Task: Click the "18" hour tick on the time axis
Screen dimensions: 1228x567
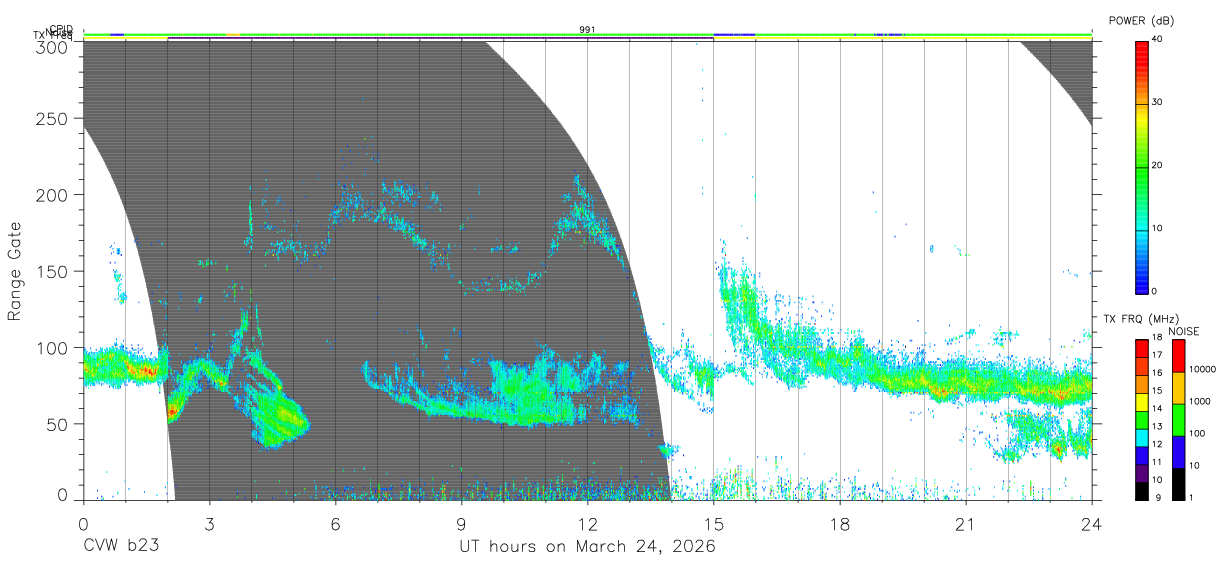Action: click(839, 523)
